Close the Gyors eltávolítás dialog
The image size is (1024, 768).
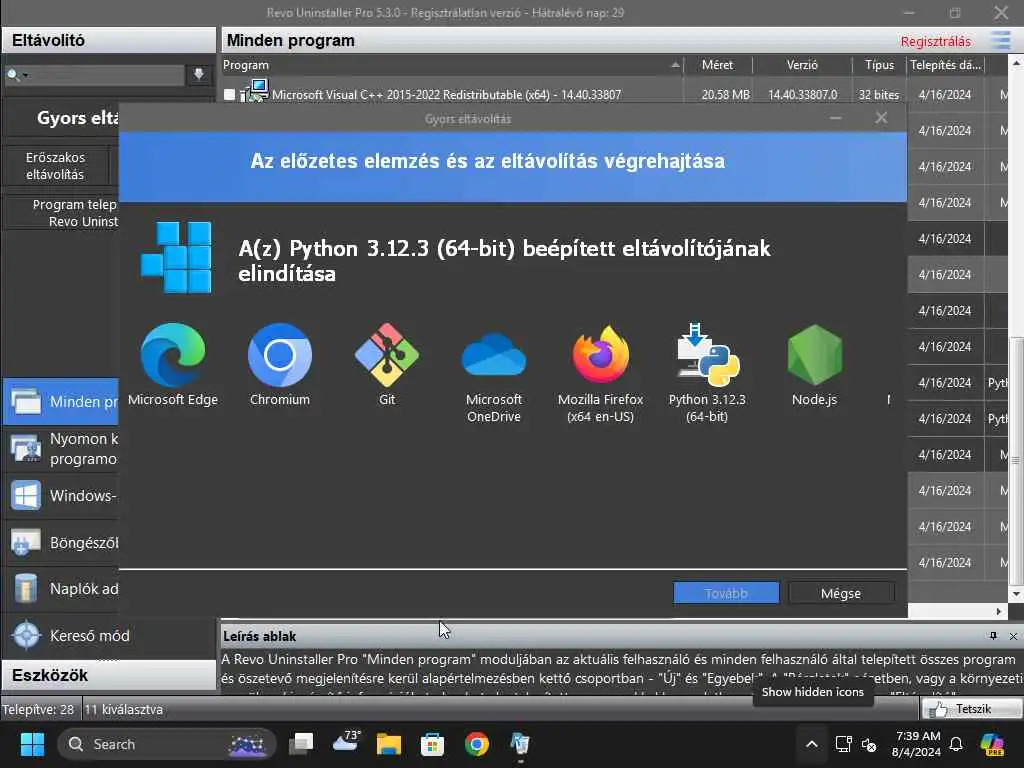[x=881, y=118]
